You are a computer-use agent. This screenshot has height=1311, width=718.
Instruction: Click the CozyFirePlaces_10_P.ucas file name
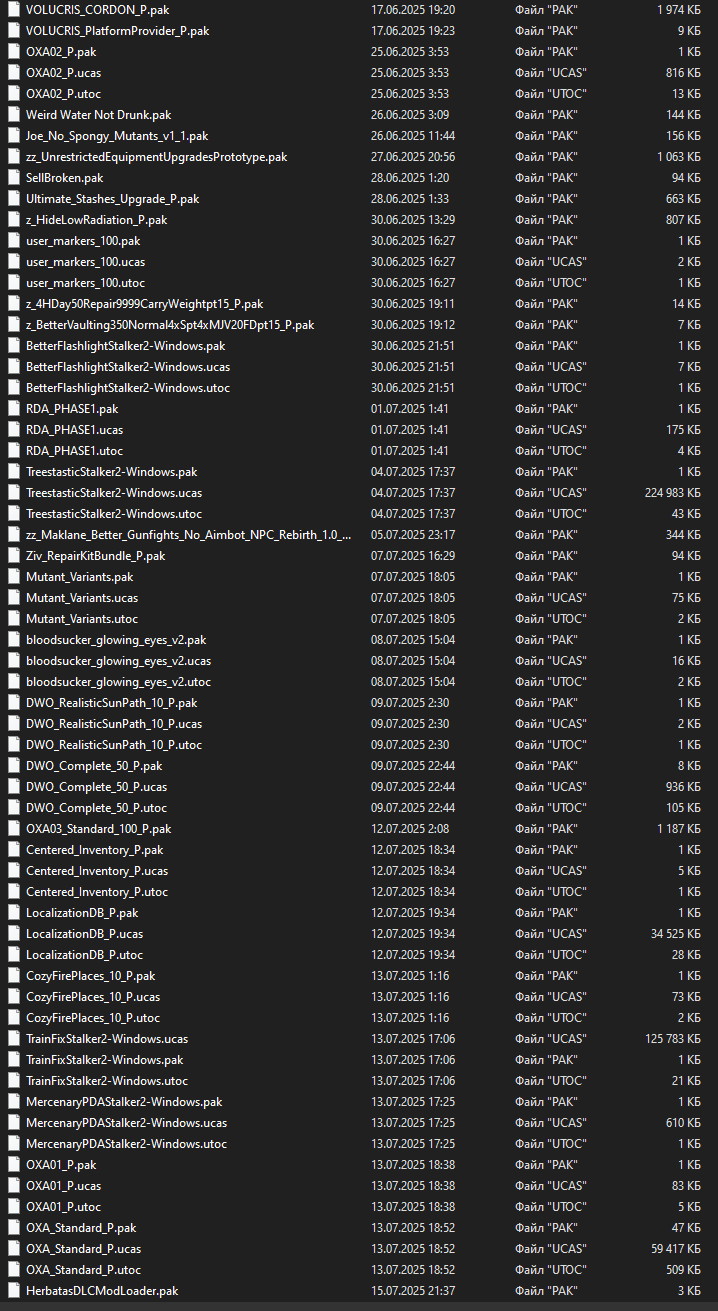93,997
